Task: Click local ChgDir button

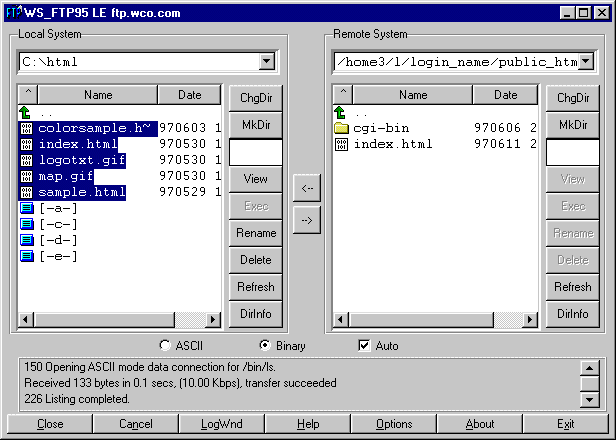Action: pyautogui.click(x=256, y=98)
